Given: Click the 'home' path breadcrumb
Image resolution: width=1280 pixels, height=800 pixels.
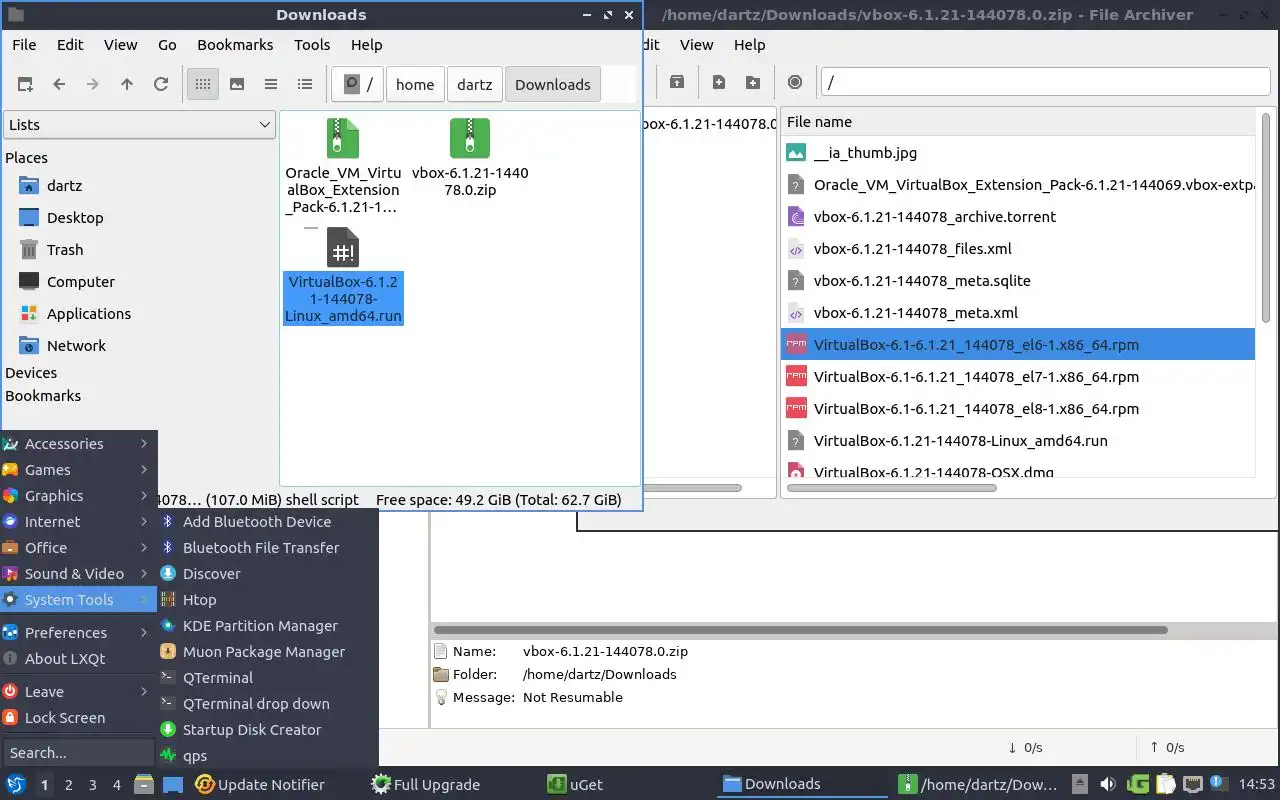Looking at the screenshot, I should (415, 85).
